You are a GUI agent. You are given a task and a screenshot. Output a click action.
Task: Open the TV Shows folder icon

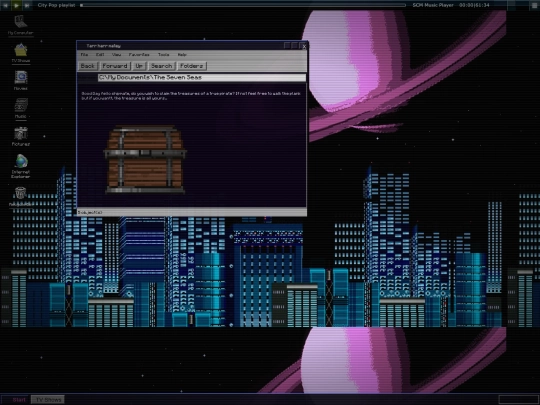tap(21, 53)
